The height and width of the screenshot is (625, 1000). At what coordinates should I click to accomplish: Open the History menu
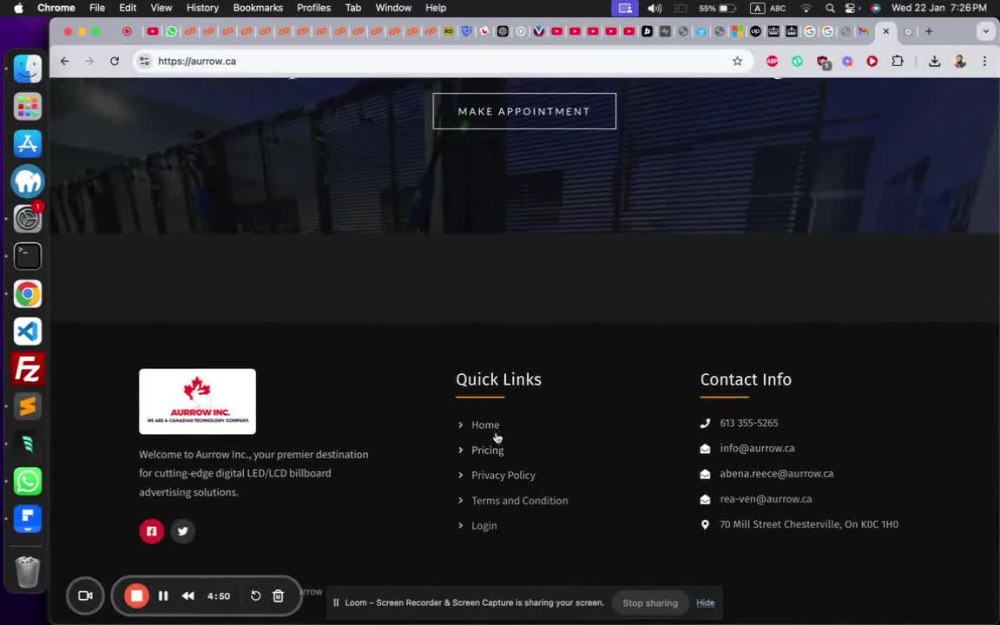click(202, 8)
